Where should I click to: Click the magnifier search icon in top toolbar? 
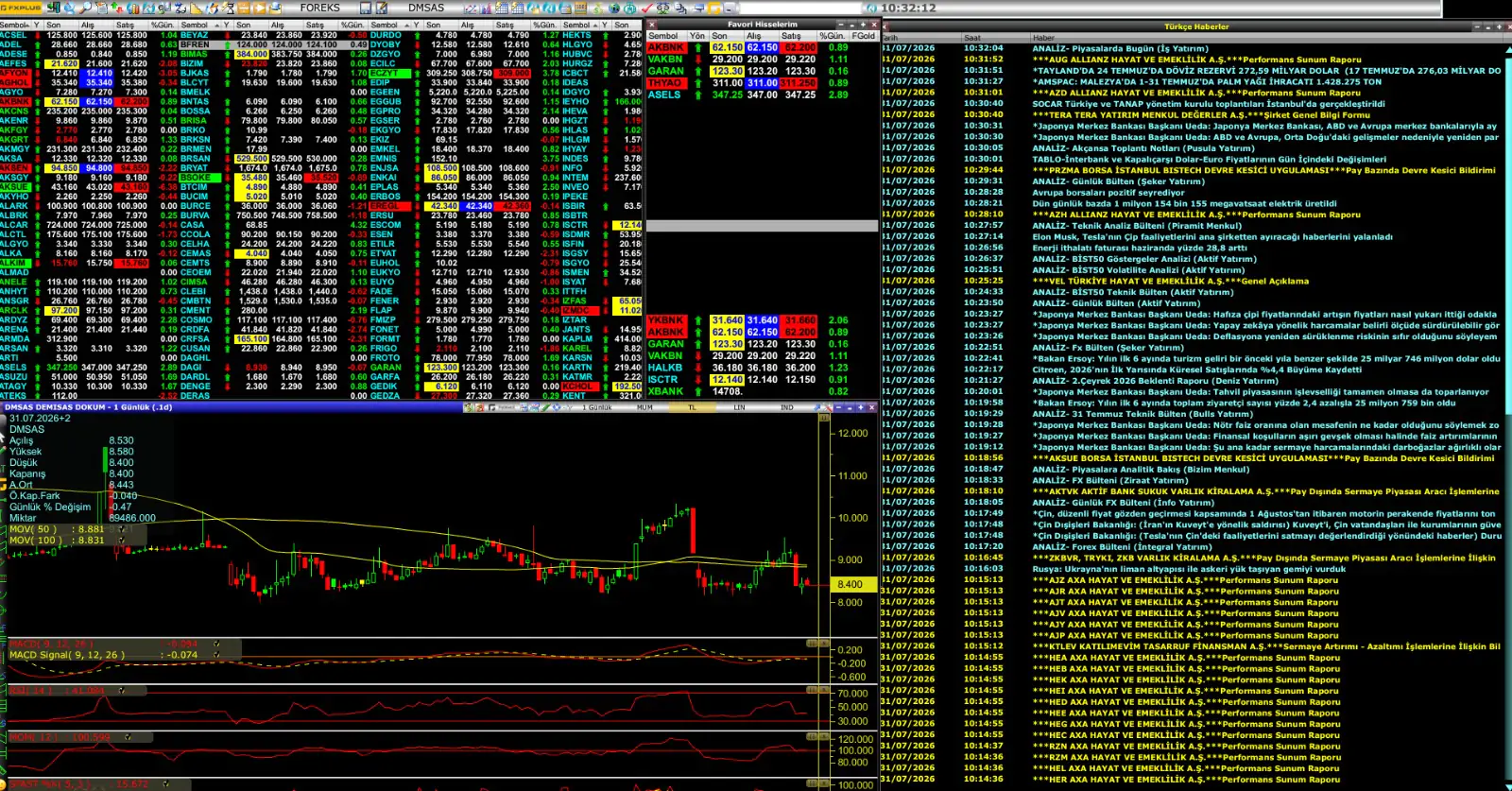85,8
